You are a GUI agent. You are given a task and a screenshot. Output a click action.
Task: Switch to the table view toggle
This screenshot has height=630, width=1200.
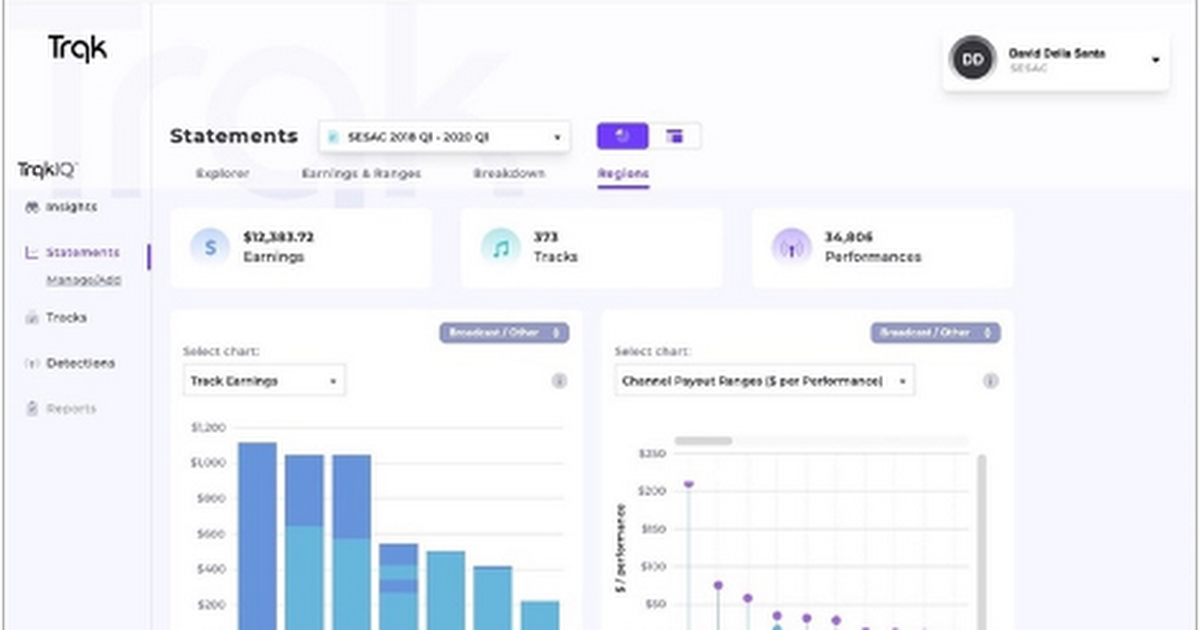(675, 136)
